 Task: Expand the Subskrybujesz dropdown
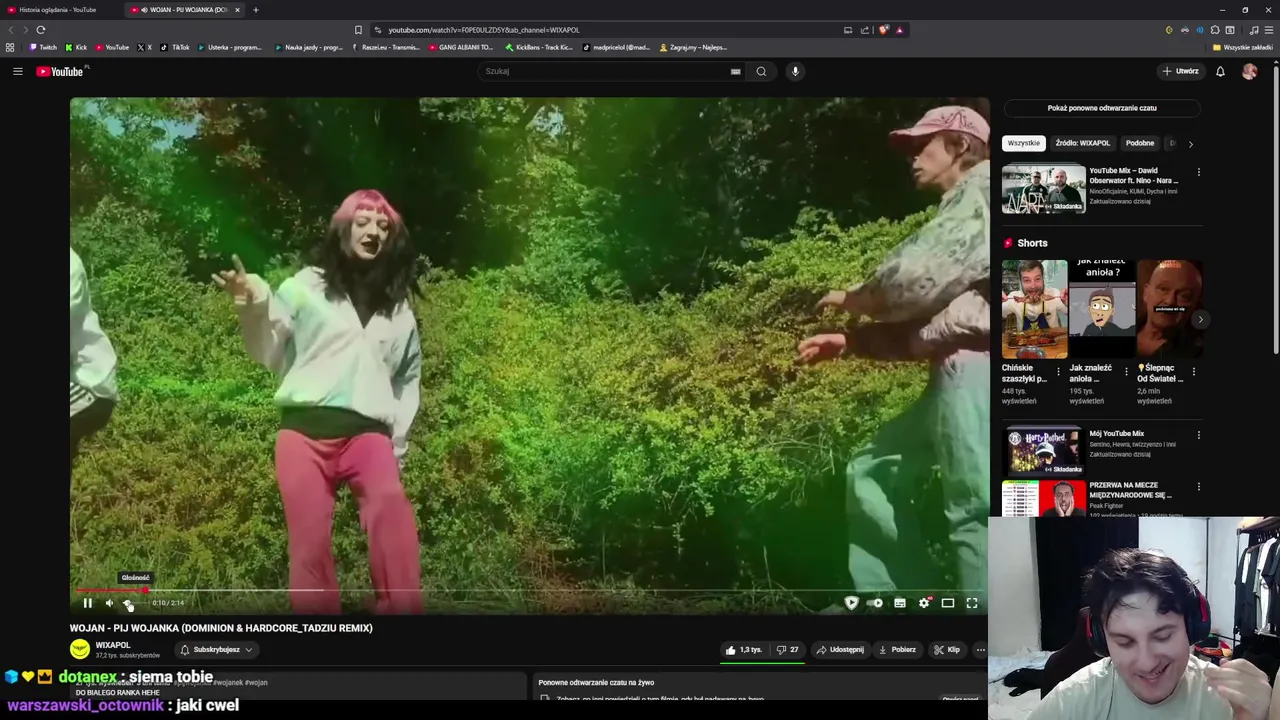click(216, 650)
